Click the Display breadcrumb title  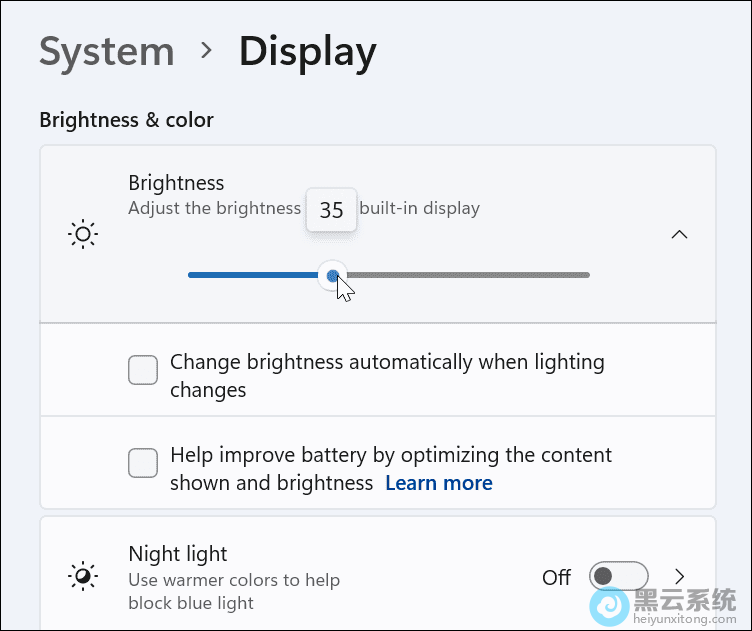click(x=307, y=51)
